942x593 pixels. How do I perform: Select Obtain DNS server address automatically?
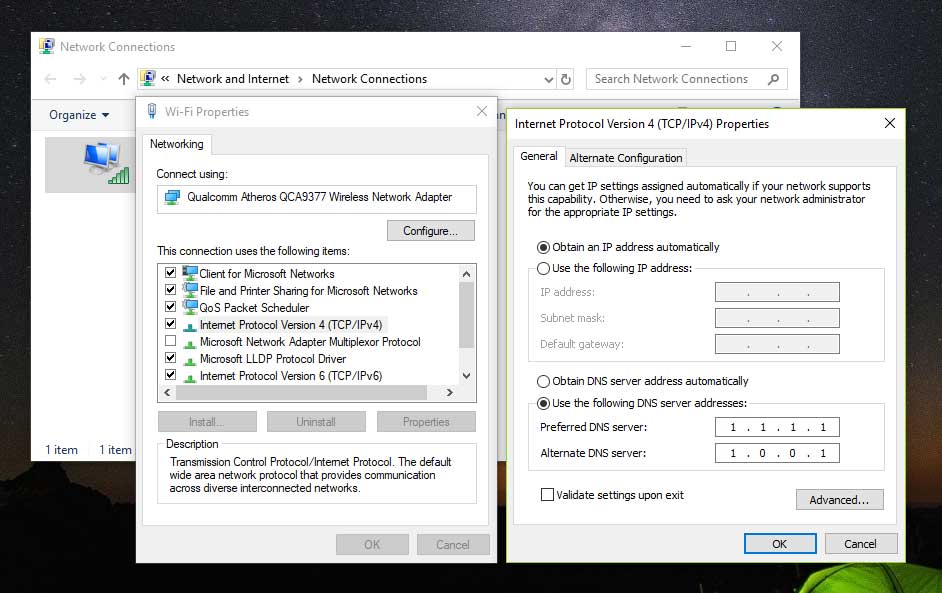543,381
